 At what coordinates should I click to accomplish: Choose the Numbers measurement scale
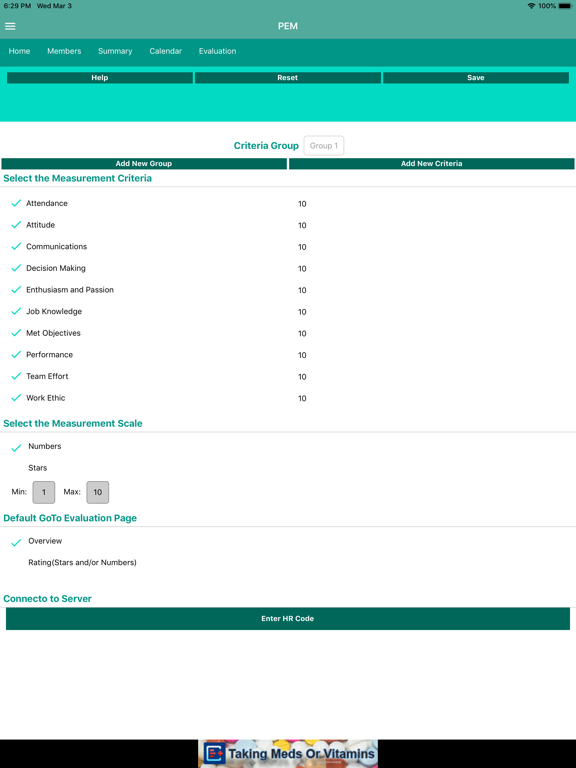(x=45, y=446)
